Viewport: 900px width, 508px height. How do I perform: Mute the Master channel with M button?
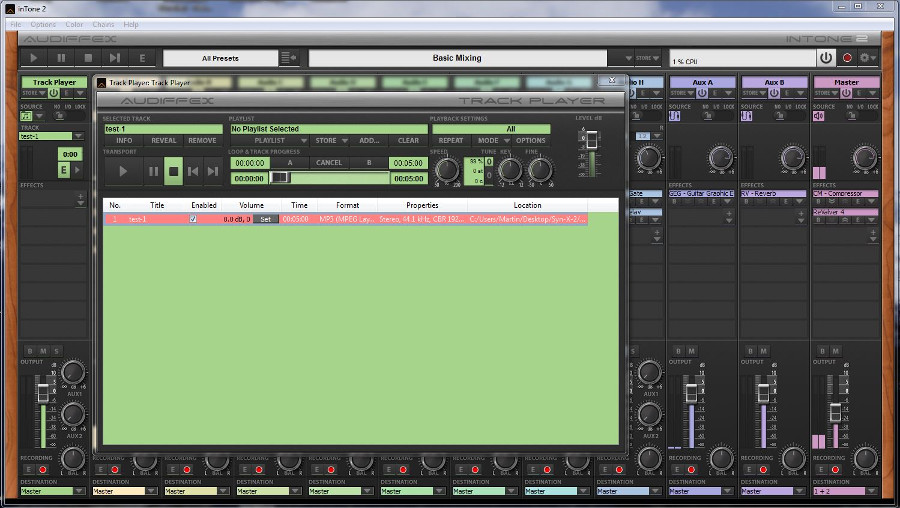point(835,351)
